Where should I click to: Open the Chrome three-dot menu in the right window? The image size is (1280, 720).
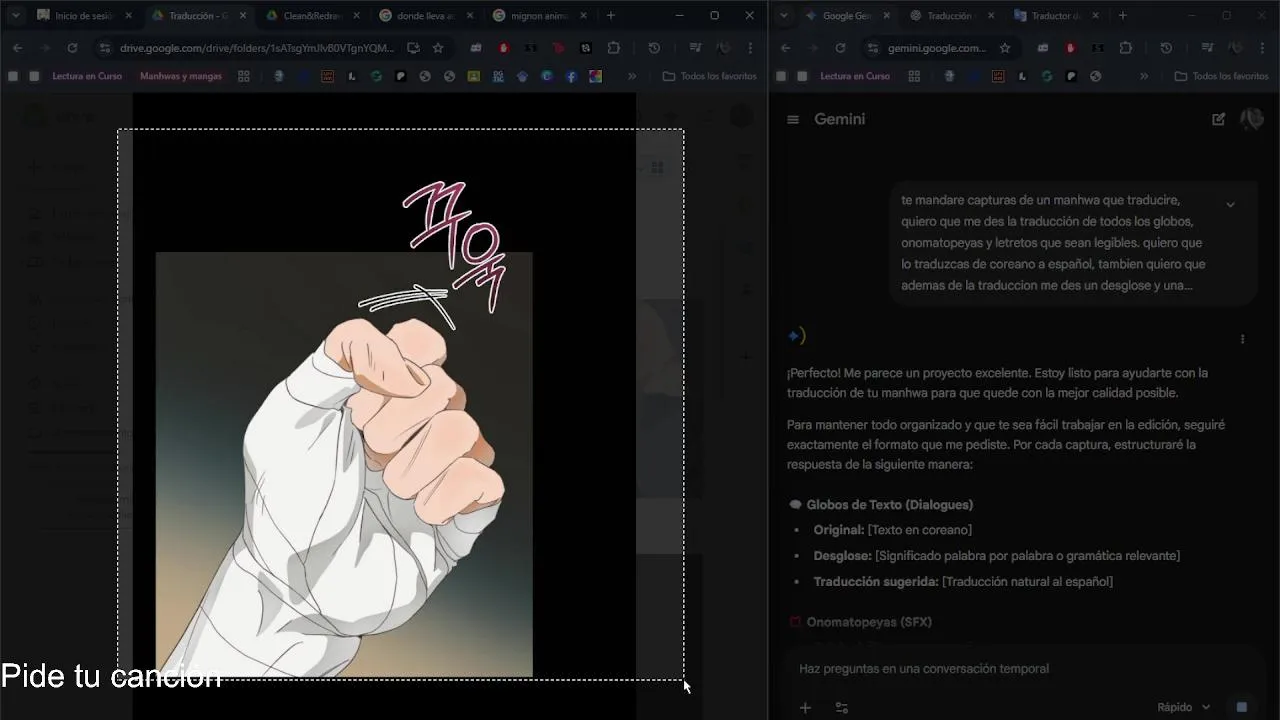point(1263,48)
